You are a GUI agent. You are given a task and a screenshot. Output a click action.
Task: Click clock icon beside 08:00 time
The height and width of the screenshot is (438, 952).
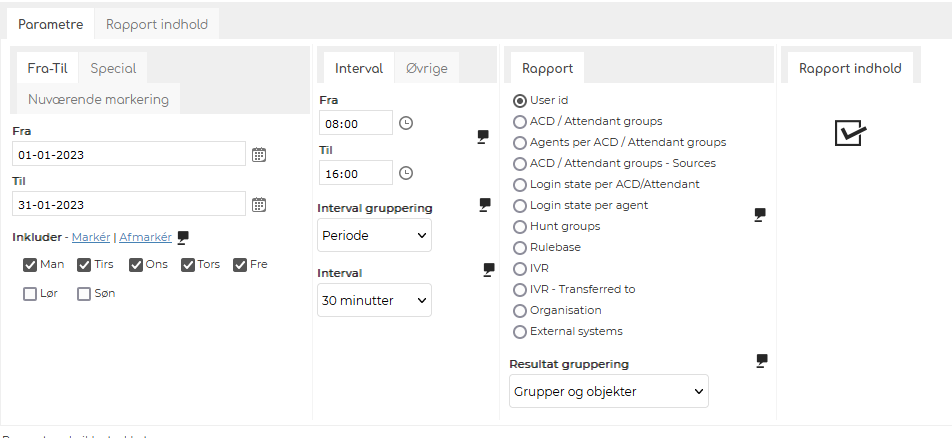point(406,123)
